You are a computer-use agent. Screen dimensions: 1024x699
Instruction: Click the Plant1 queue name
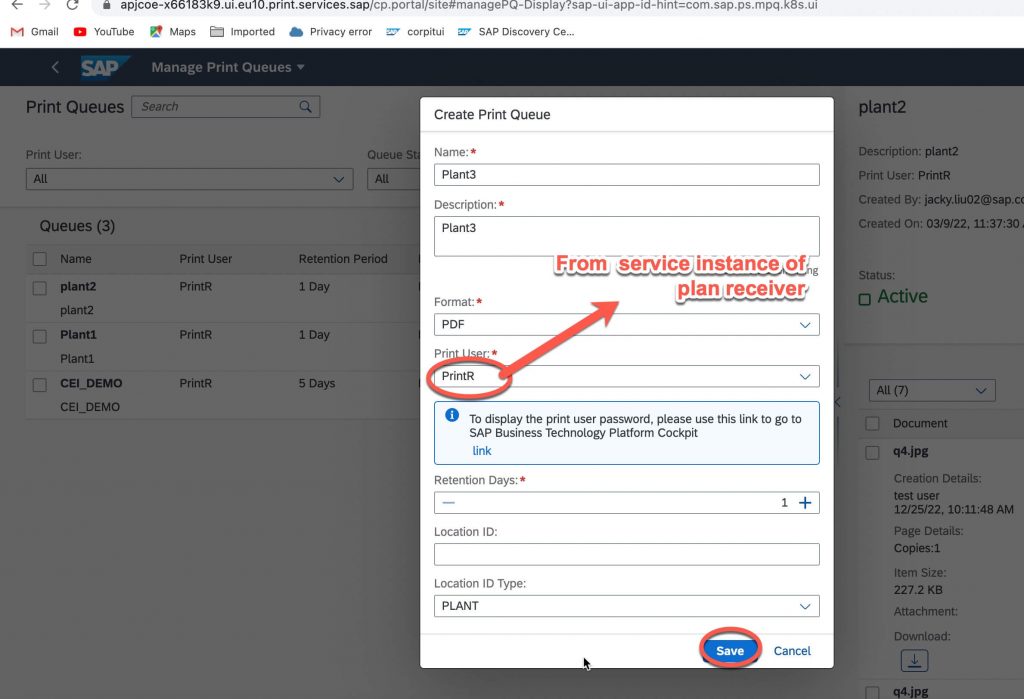(x=78, y=334)
